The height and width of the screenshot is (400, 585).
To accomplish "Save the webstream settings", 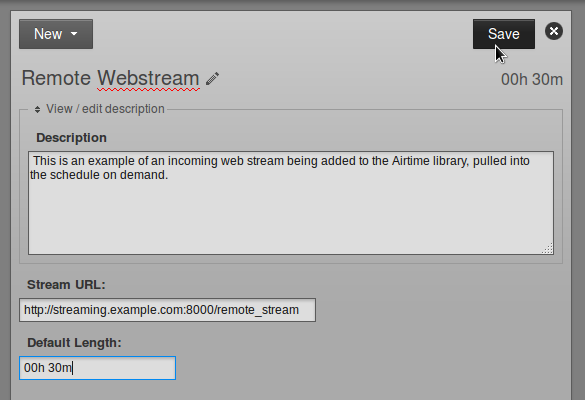I will [504, 34].
